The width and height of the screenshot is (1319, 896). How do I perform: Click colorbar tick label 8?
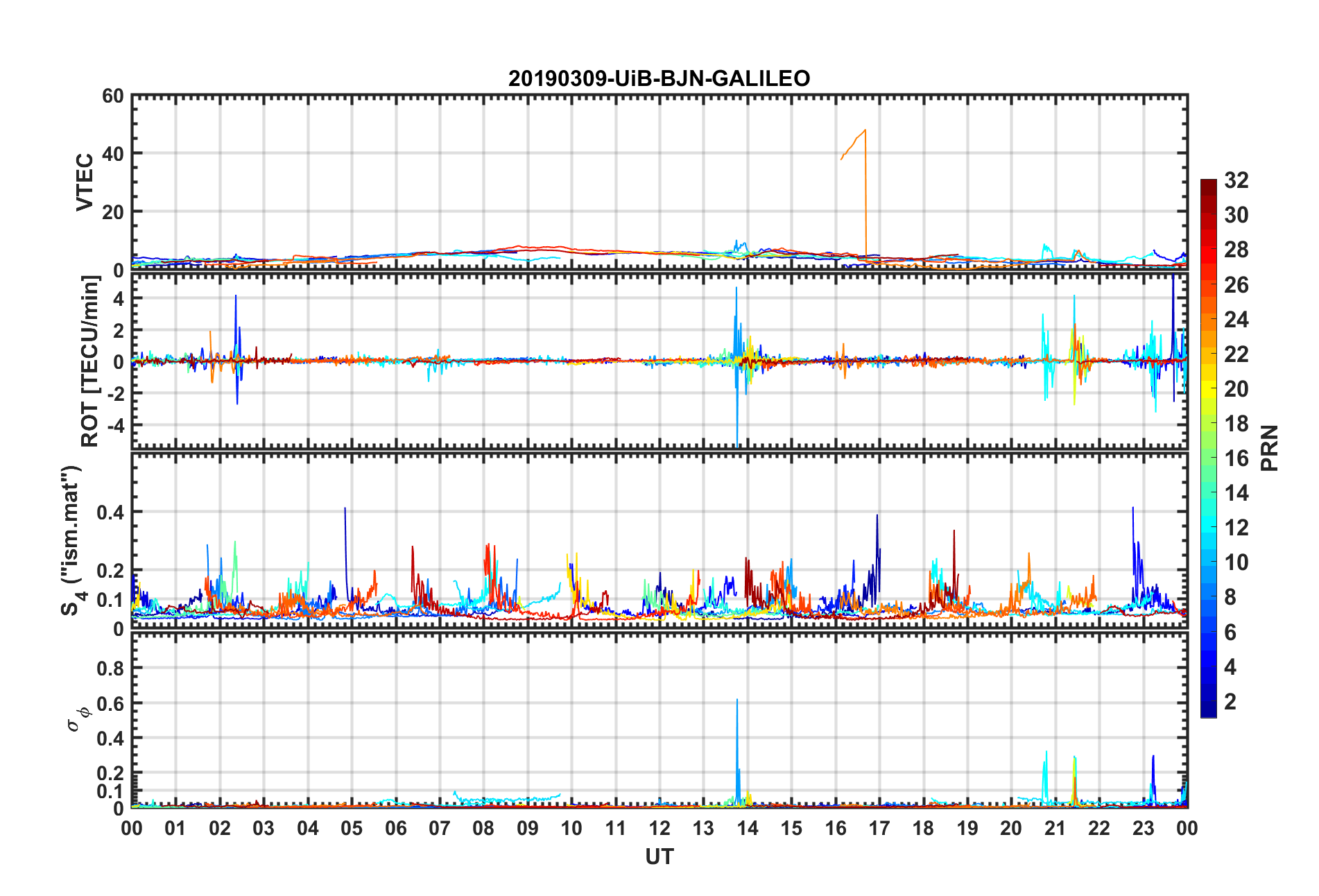(x=1230, y=597)
